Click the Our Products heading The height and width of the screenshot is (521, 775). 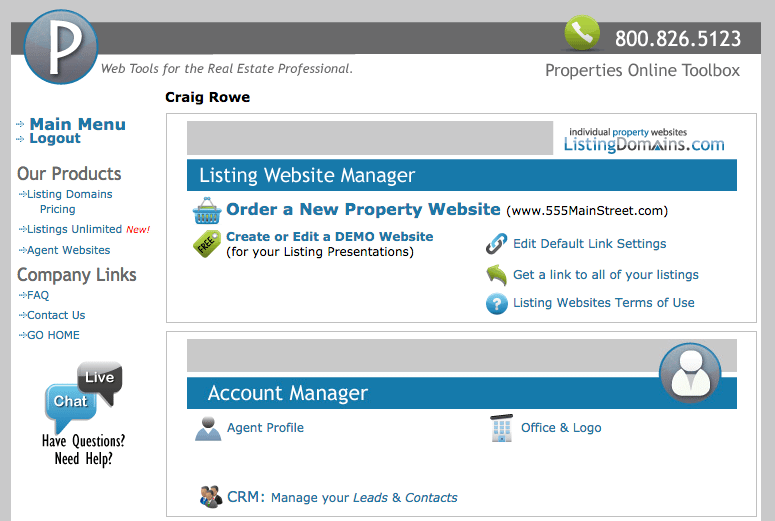point(69,174)
